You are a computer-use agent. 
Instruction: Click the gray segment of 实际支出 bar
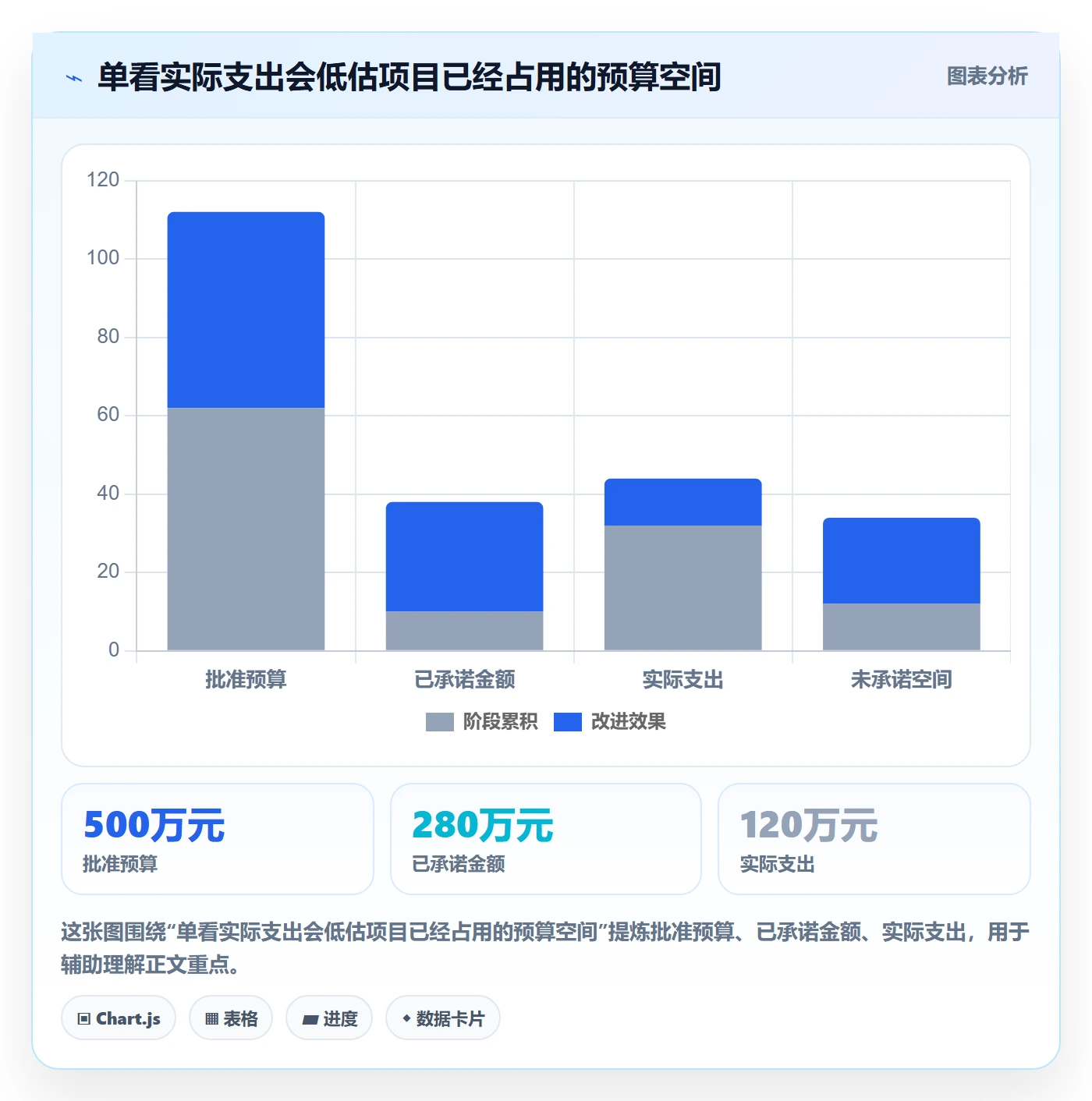click(682, 588)
